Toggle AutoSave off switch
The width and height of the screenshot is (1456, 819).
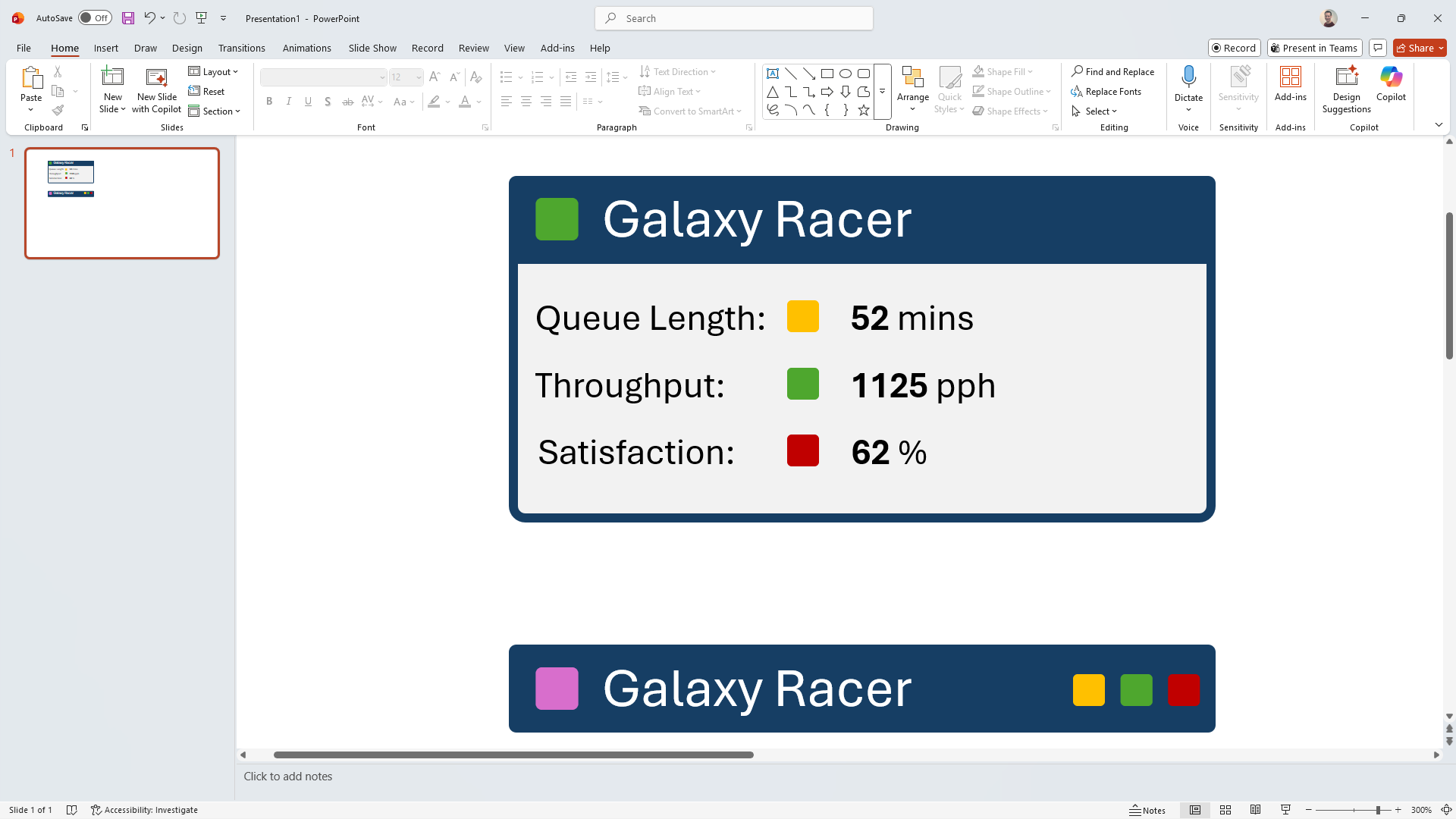pyautogui.click(x=95, y=17)
